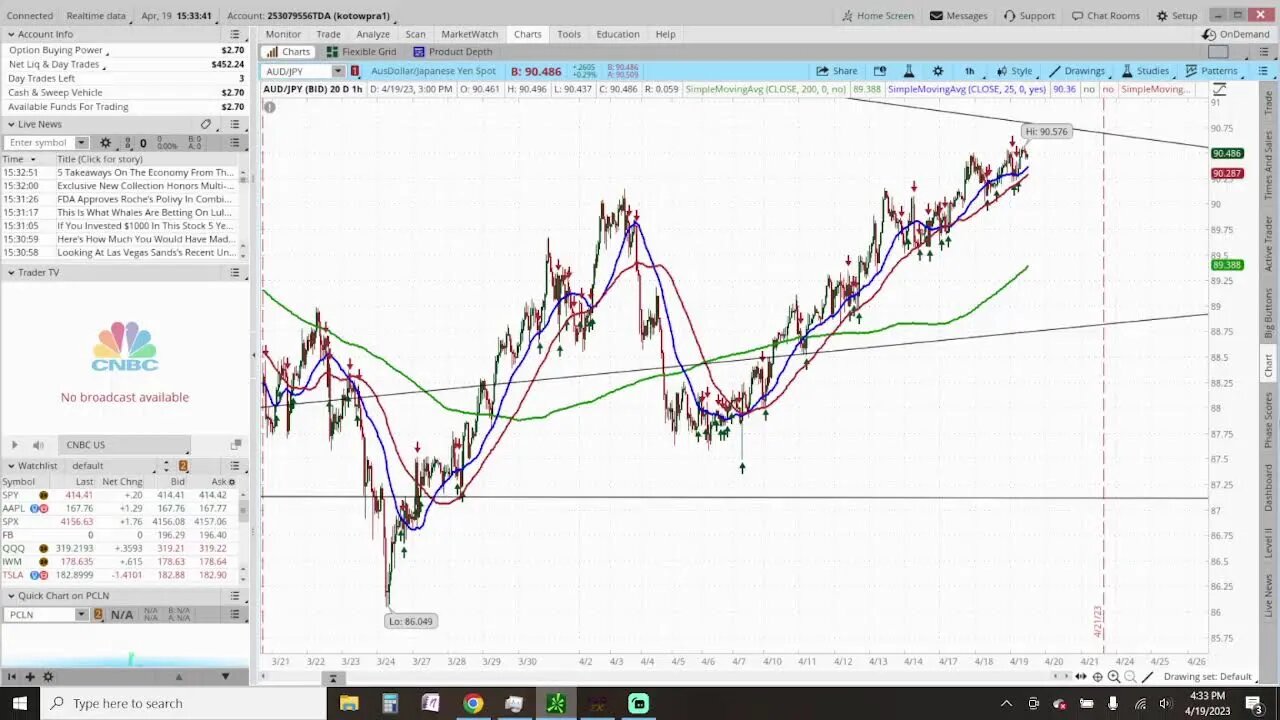The image size is (1280, 720).
Task: Collapse the Trader TV section
Action: click(11, 272)
